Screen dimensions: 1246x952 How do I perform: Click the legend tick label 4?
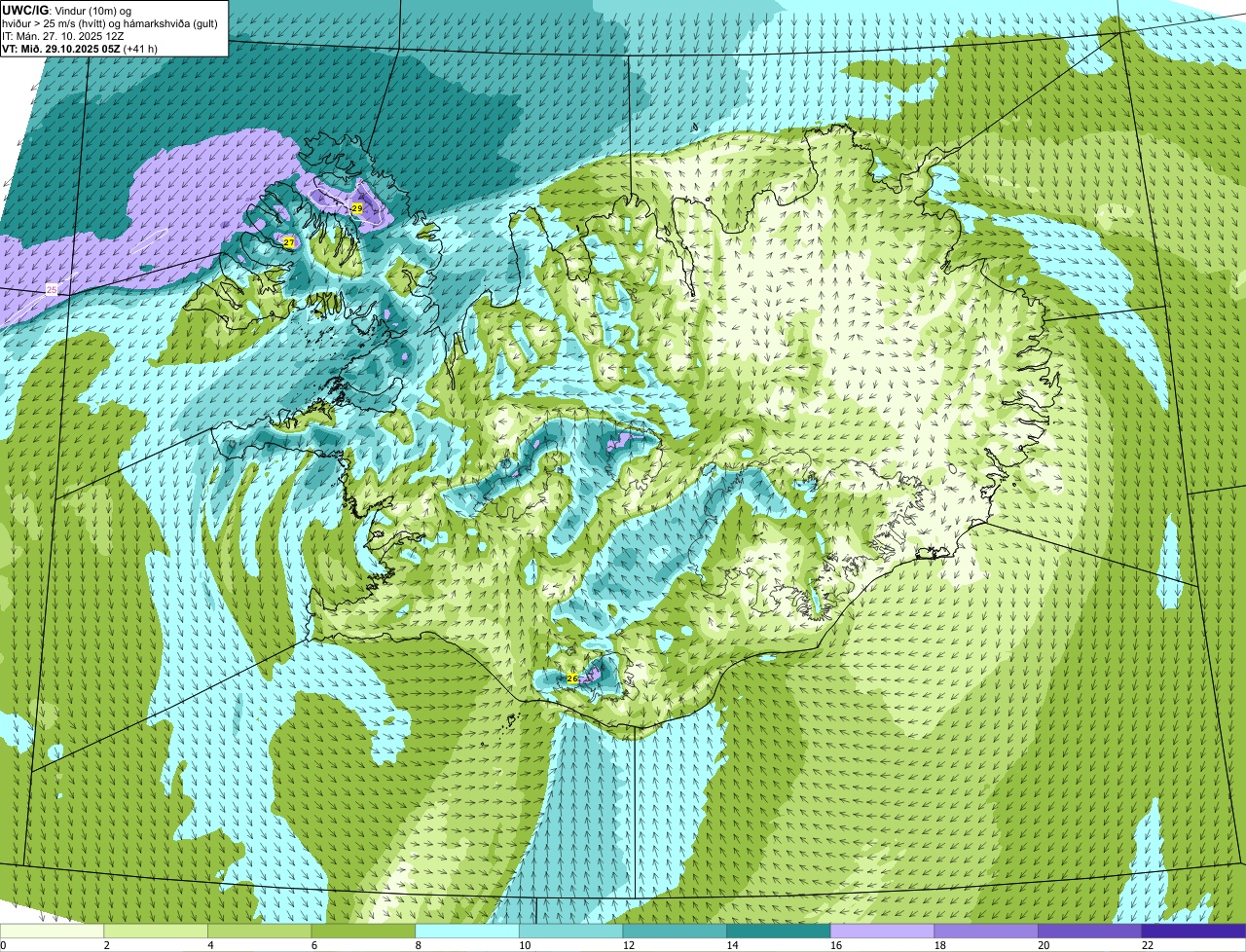pyautogui.click(x=210, y=945)
